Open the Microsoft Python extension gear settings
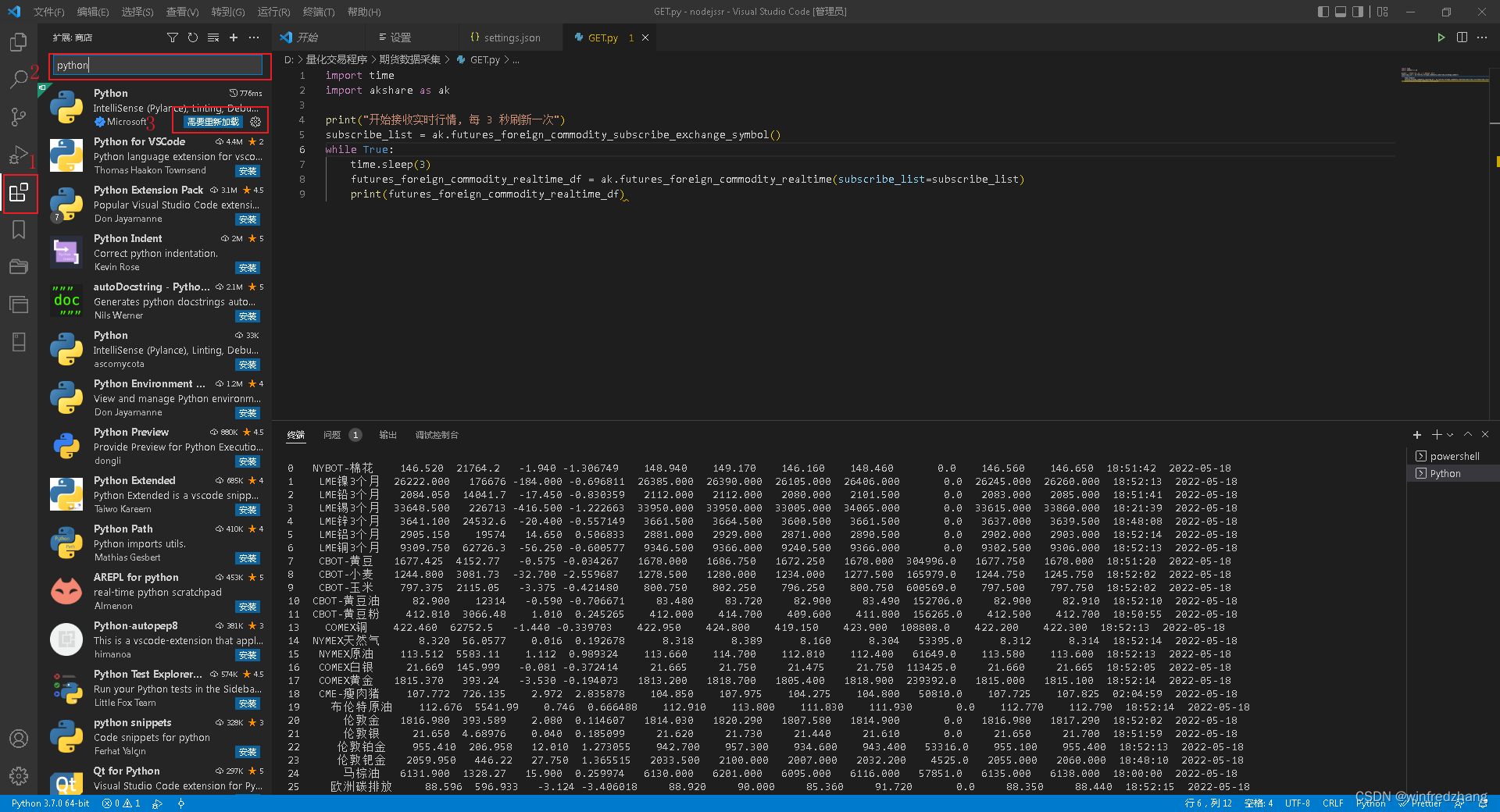 [255, 122]
